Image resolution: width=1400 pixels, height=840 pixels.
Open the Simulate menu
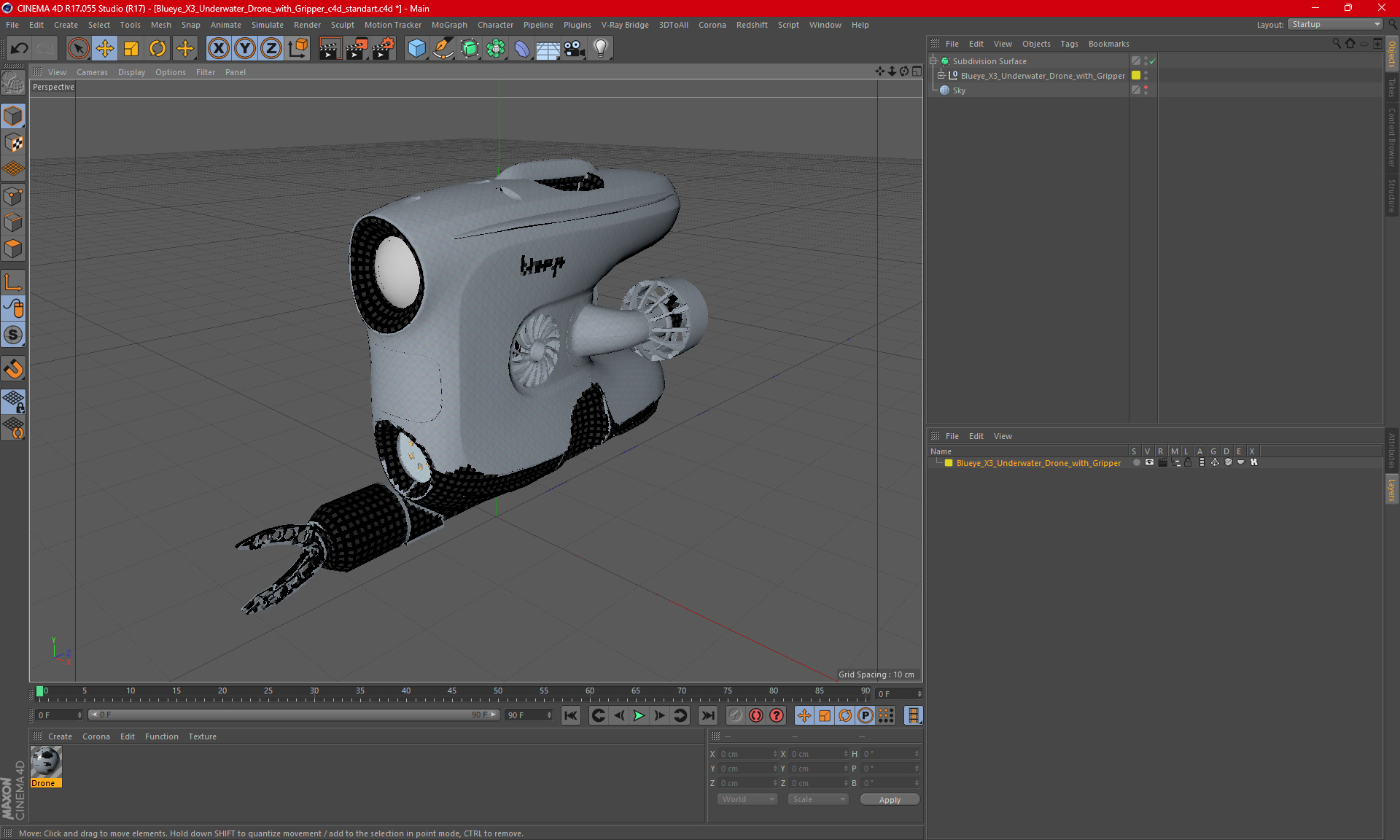(x=267, y=25)
